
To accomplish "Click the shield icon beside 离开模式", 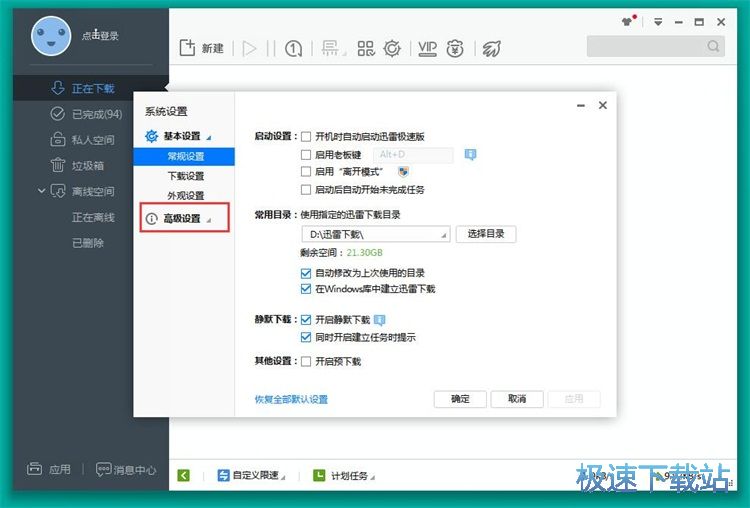I will pyautogui.click(x=403, y=171).
